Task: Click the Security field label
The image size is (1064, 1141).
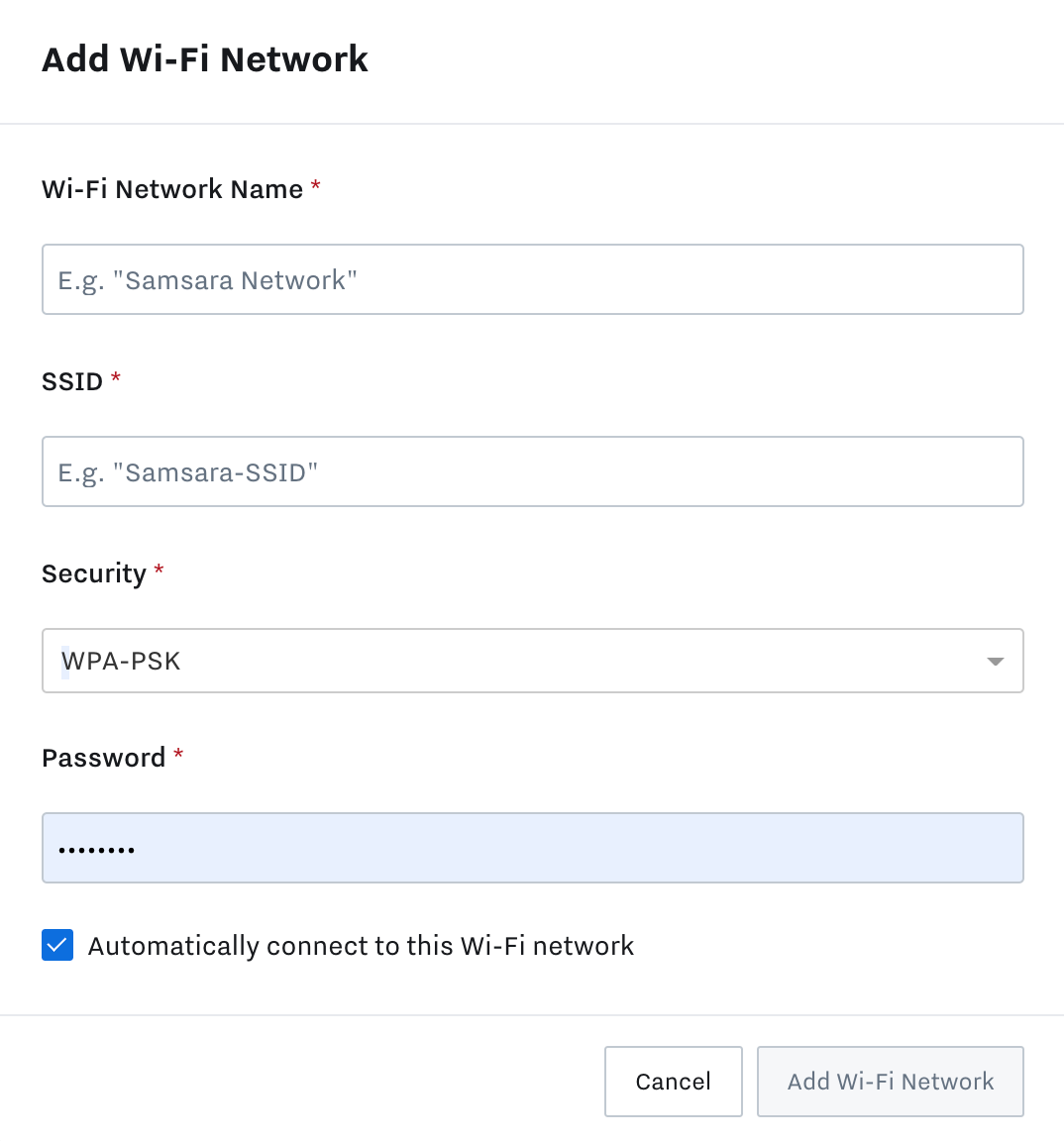Action: 91,572
